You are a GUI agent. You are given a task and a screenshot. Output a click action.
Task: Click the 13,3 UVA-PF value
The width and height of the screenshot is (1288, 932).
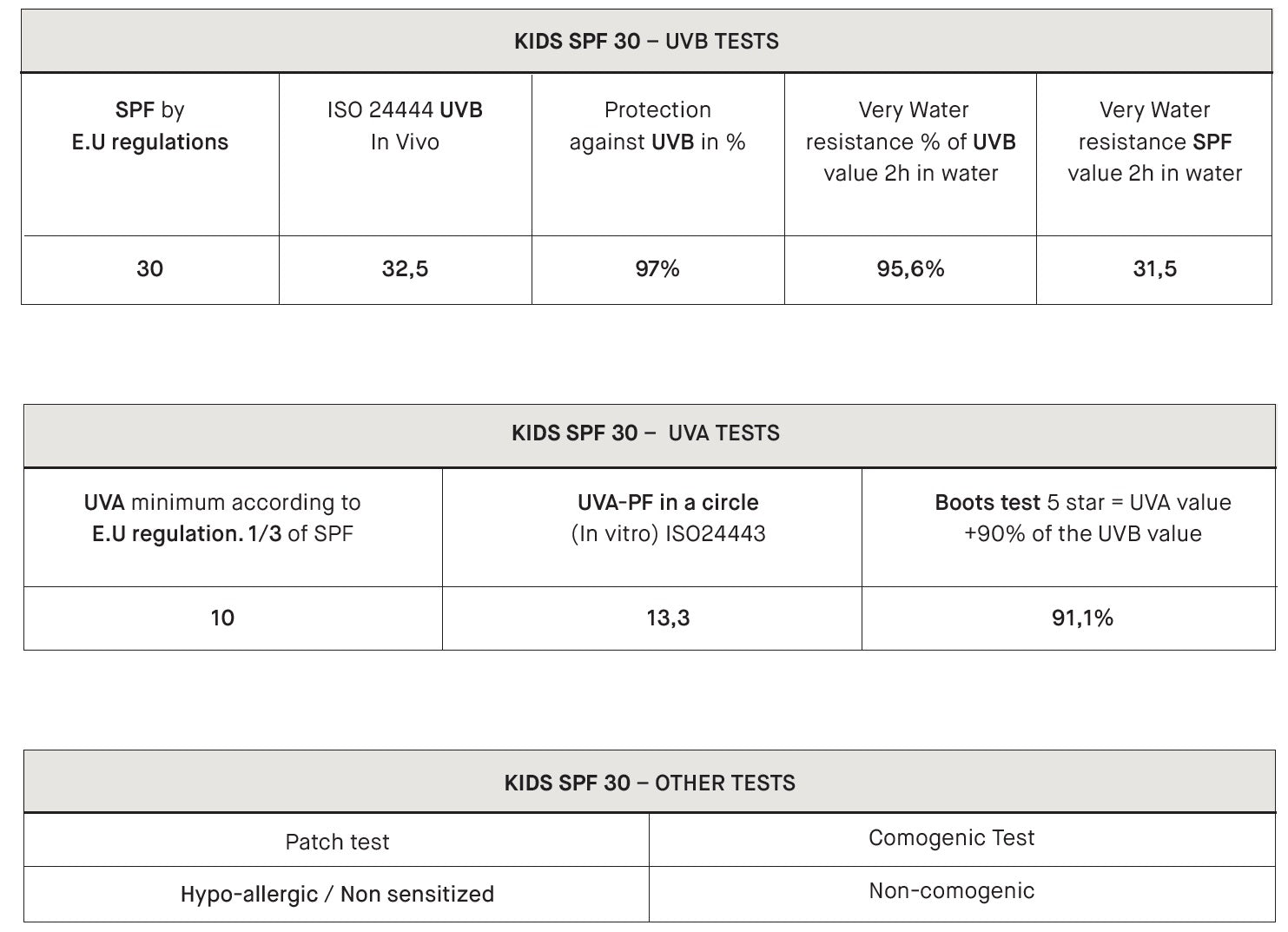[668, 618]
